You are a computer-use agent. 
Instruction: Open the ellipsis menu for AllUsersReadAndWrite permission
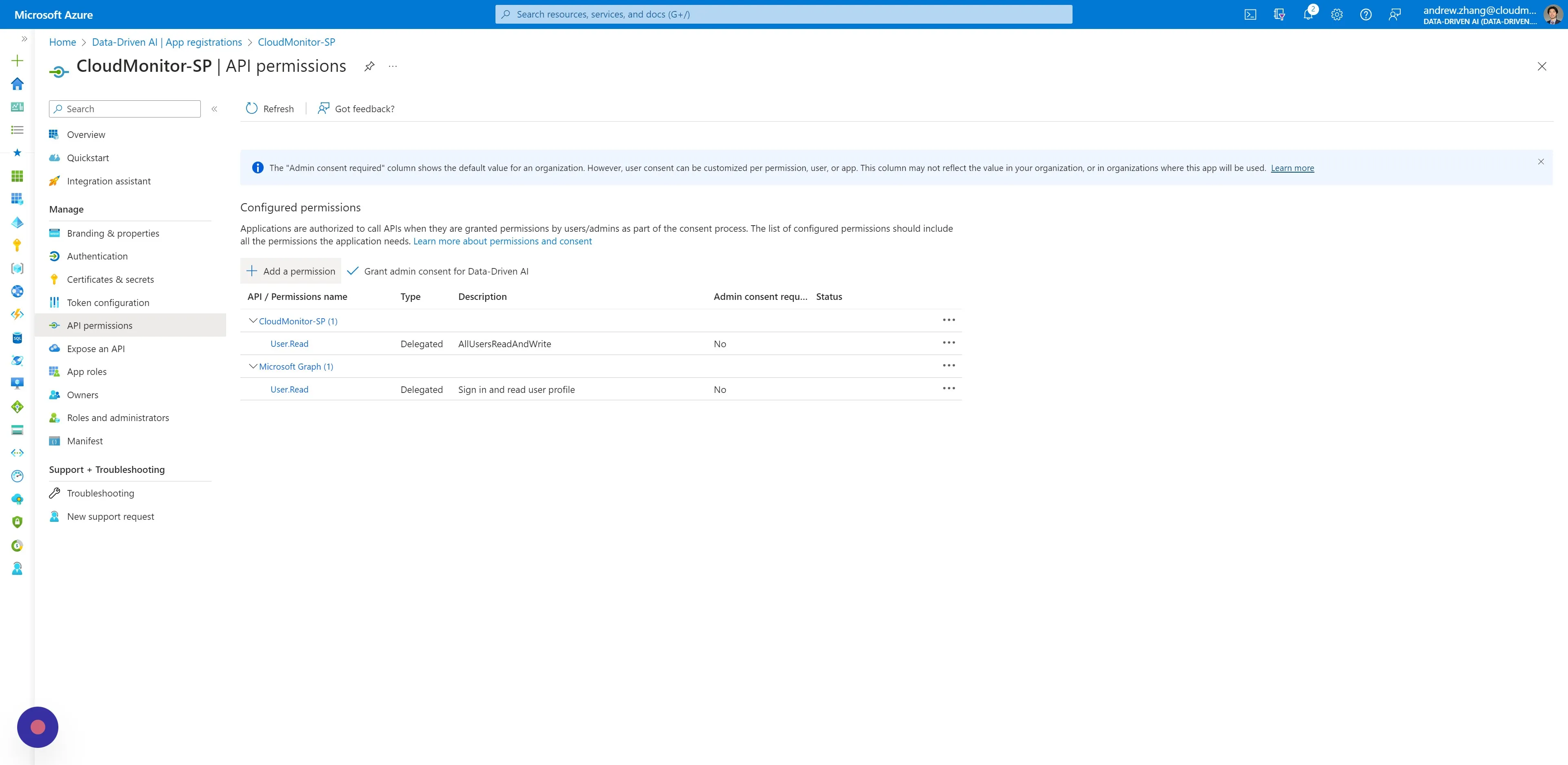pos(949,343)
